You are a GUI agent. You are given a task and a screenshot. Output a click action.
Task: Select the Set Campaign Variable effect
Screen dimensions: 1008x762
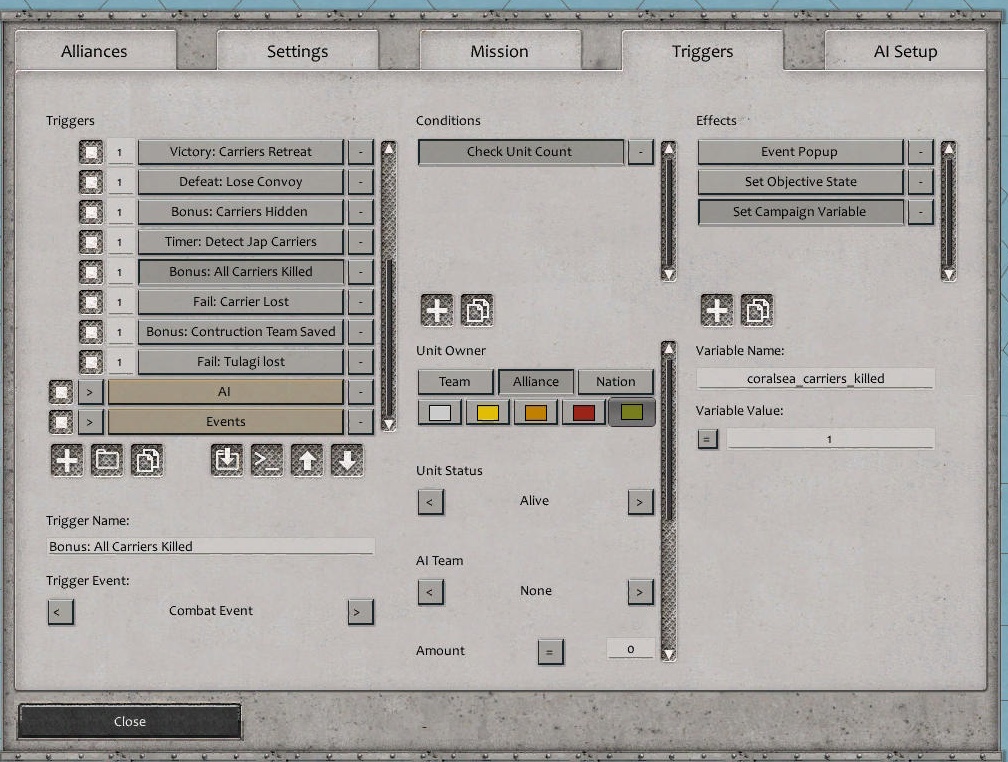coord(799,211)
